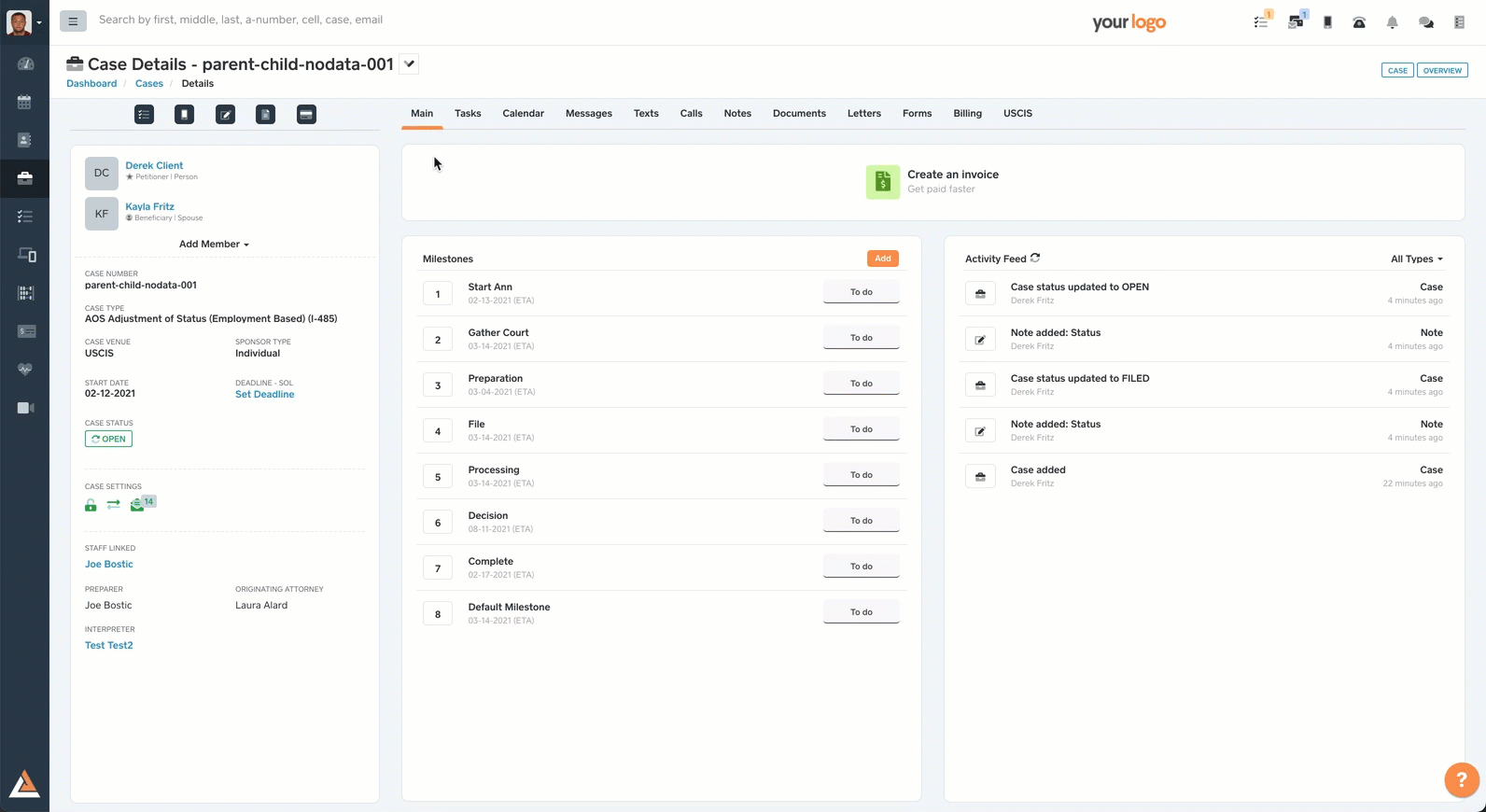Click the orange Add milestone button

pos(882,259)
